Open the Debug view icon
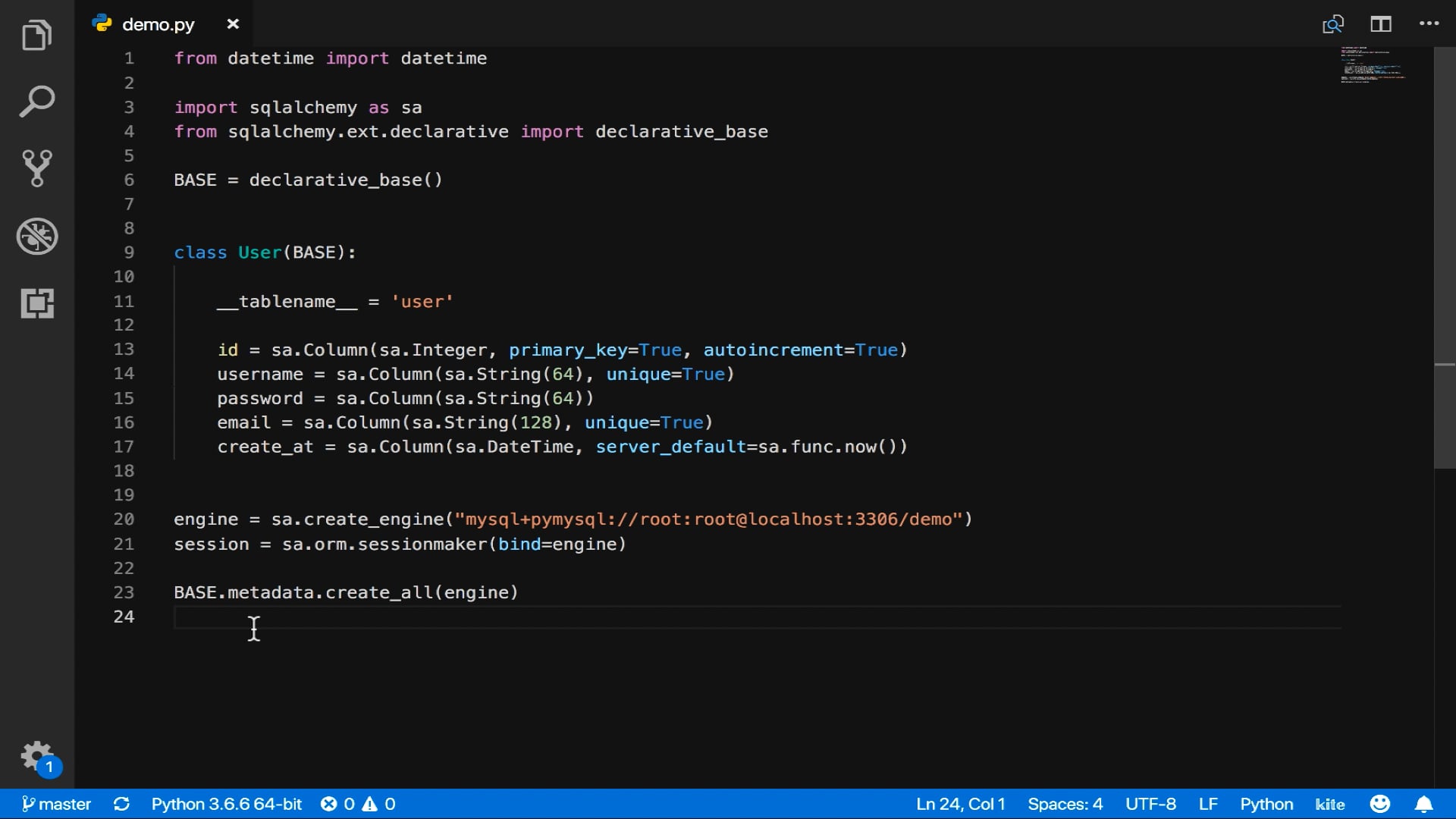 (x=36, y=236)
